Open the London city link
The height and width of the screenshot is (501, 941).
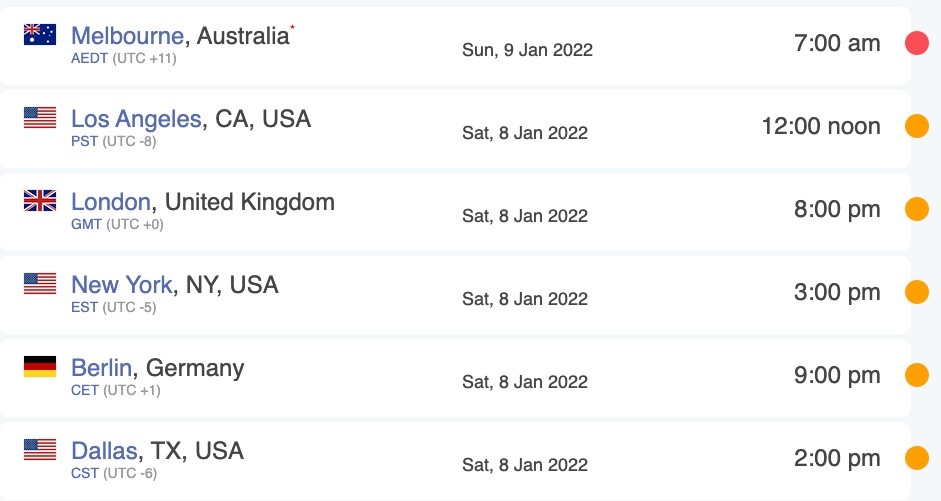(111, 202)
